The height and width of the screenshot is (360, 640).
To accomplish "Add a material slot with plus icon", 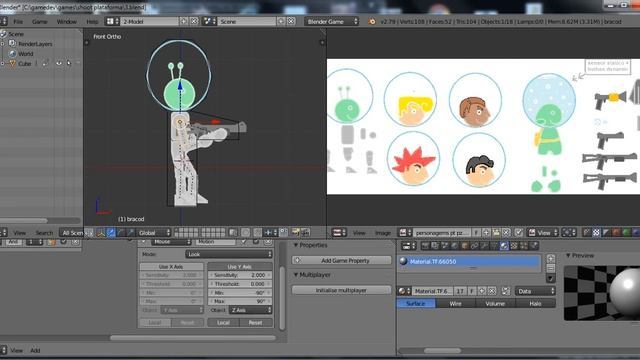I will click(551, 259).
